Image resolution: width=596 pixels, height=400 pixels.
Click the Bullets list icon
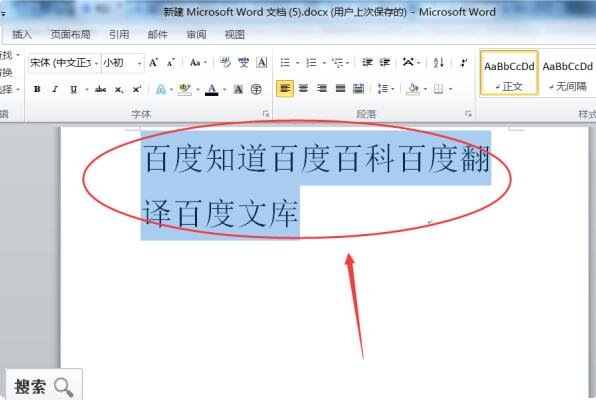coord(285,63)
